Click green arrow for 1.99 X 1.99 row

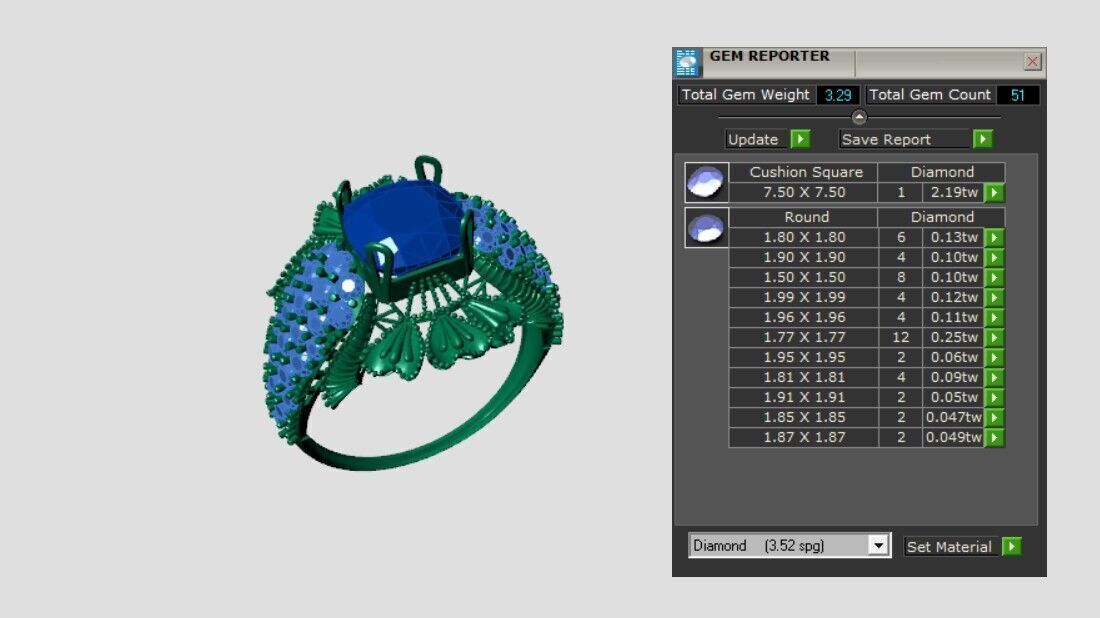click(994, 297)
